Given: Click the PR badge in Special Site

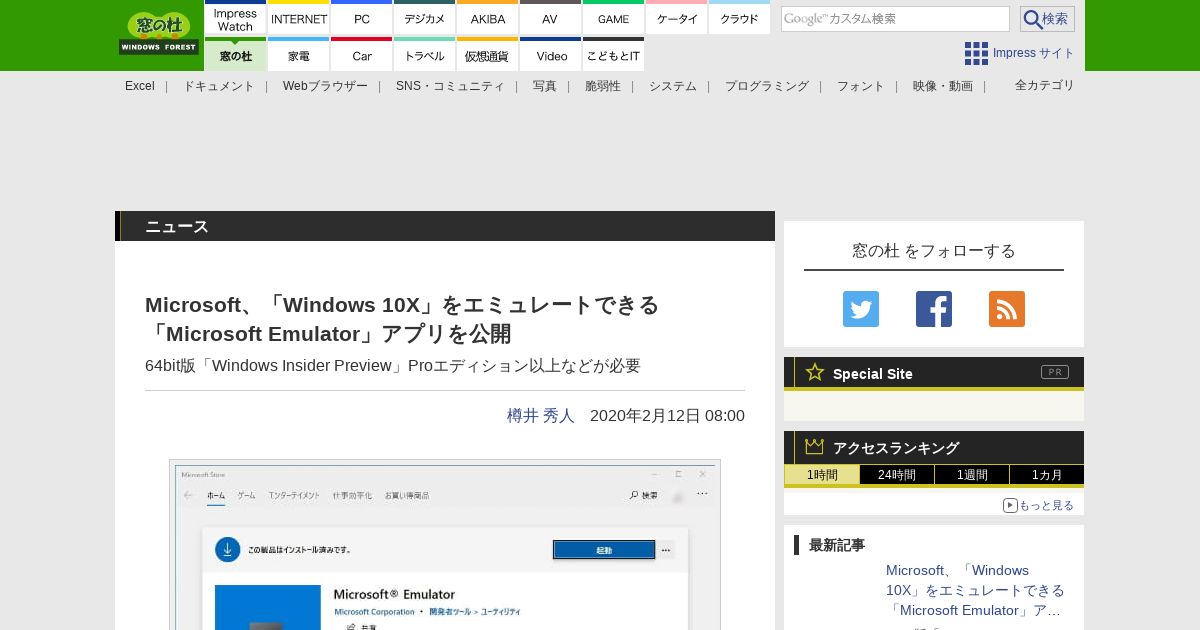Looking at the screenshot, I should 1055,372.
